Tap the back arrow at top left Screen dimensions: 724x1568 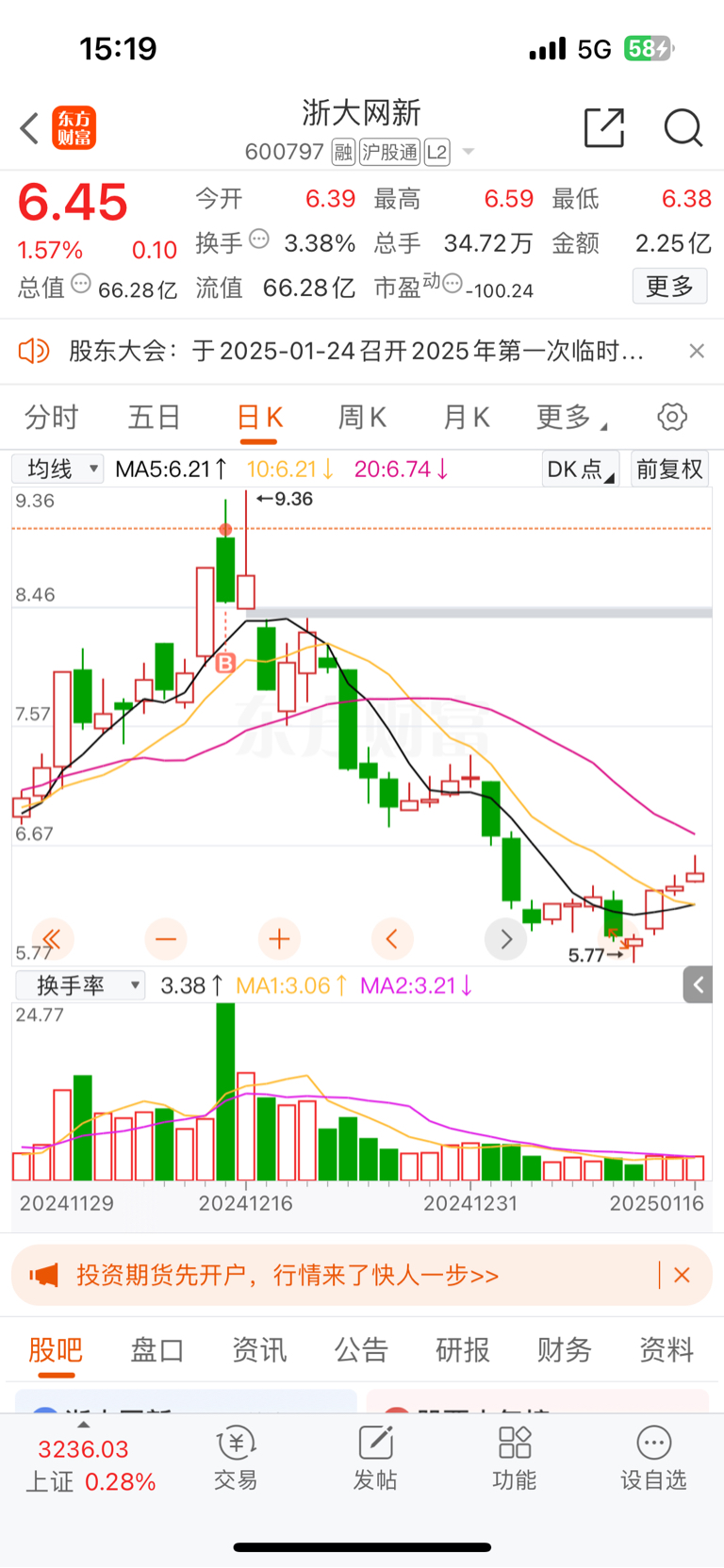29,128
